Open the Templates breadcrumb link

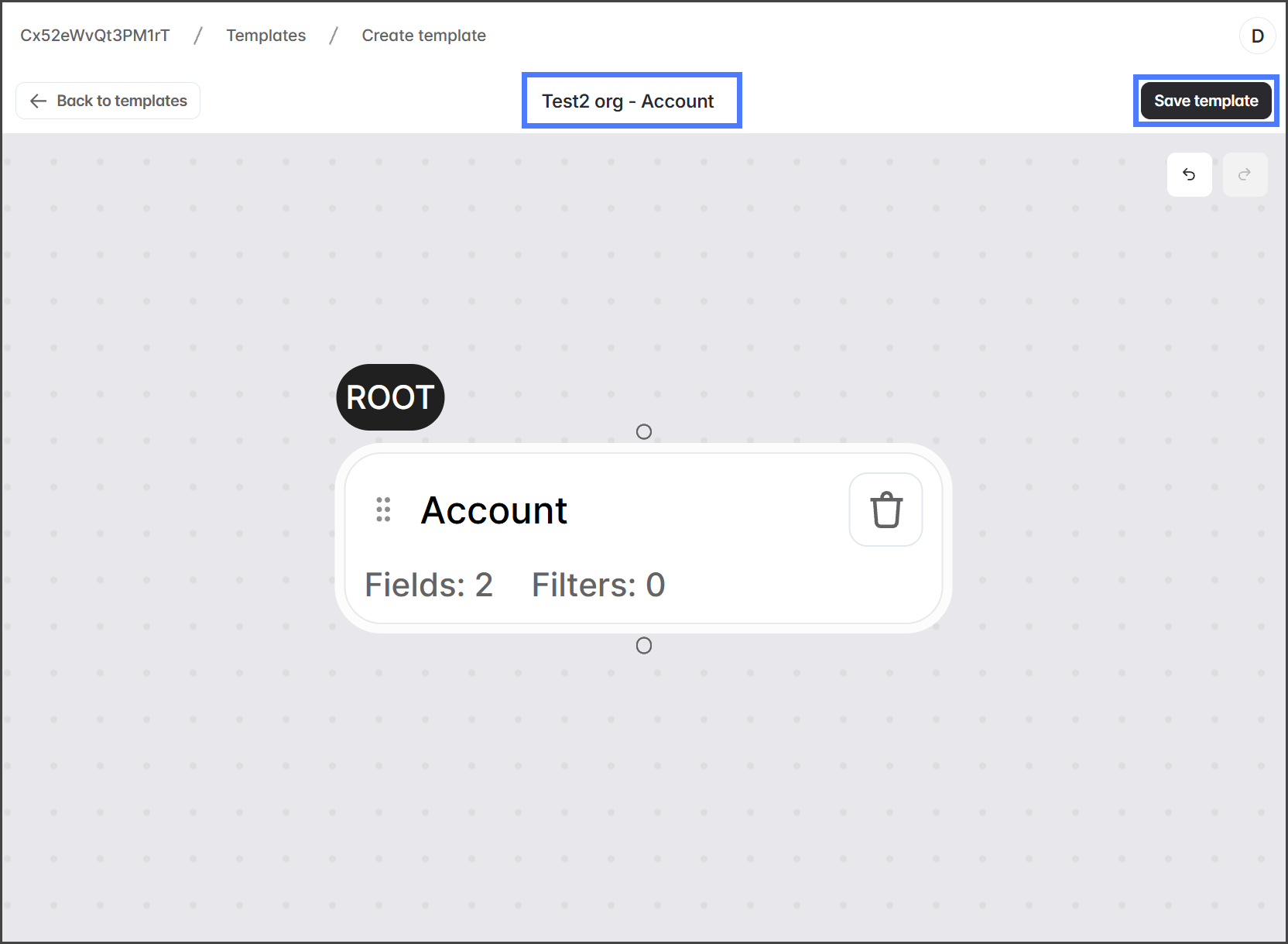point(265,36)
